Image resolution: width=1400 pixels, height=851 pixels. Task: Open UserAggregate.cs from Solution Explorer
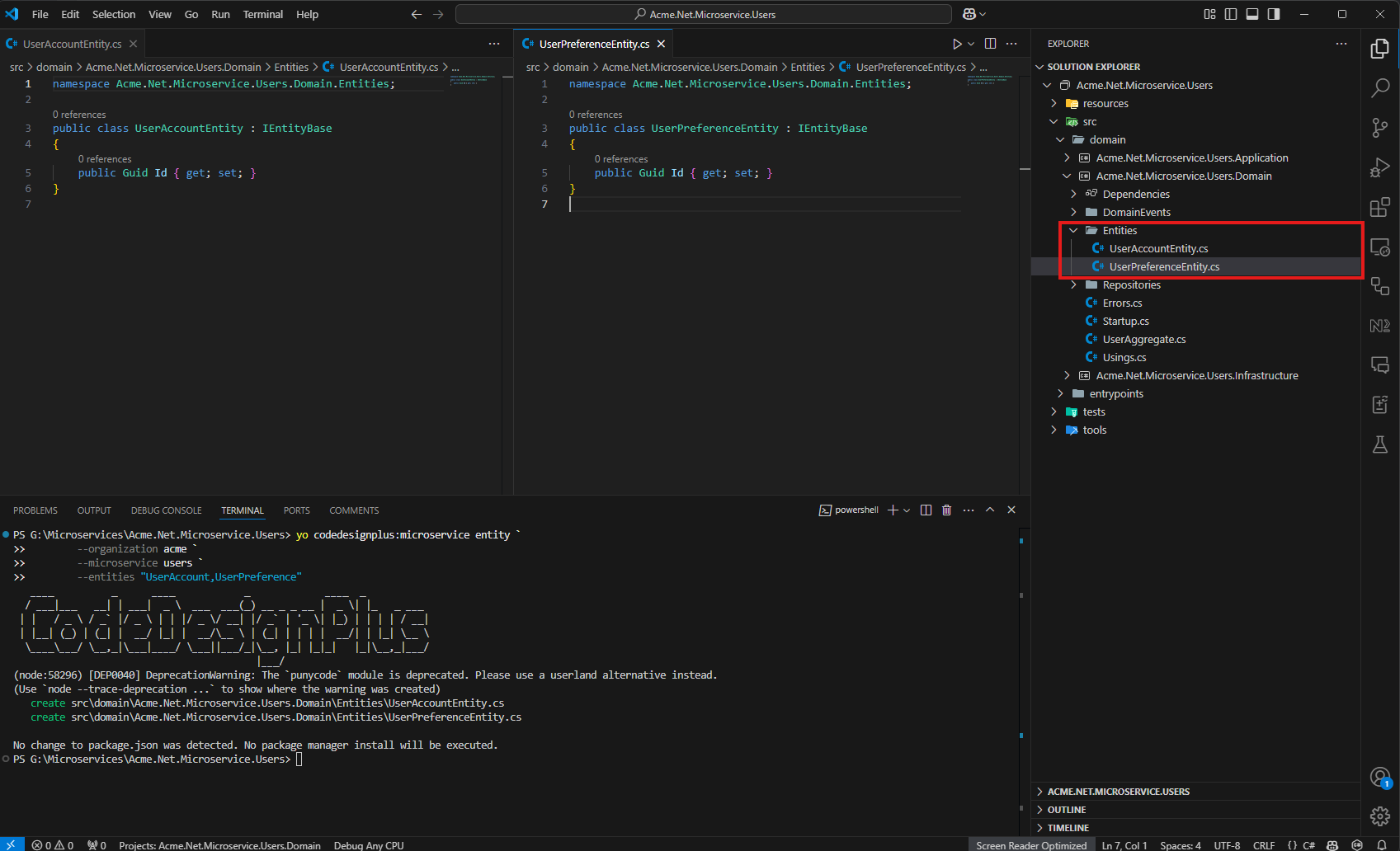(x=1143, y=340)
